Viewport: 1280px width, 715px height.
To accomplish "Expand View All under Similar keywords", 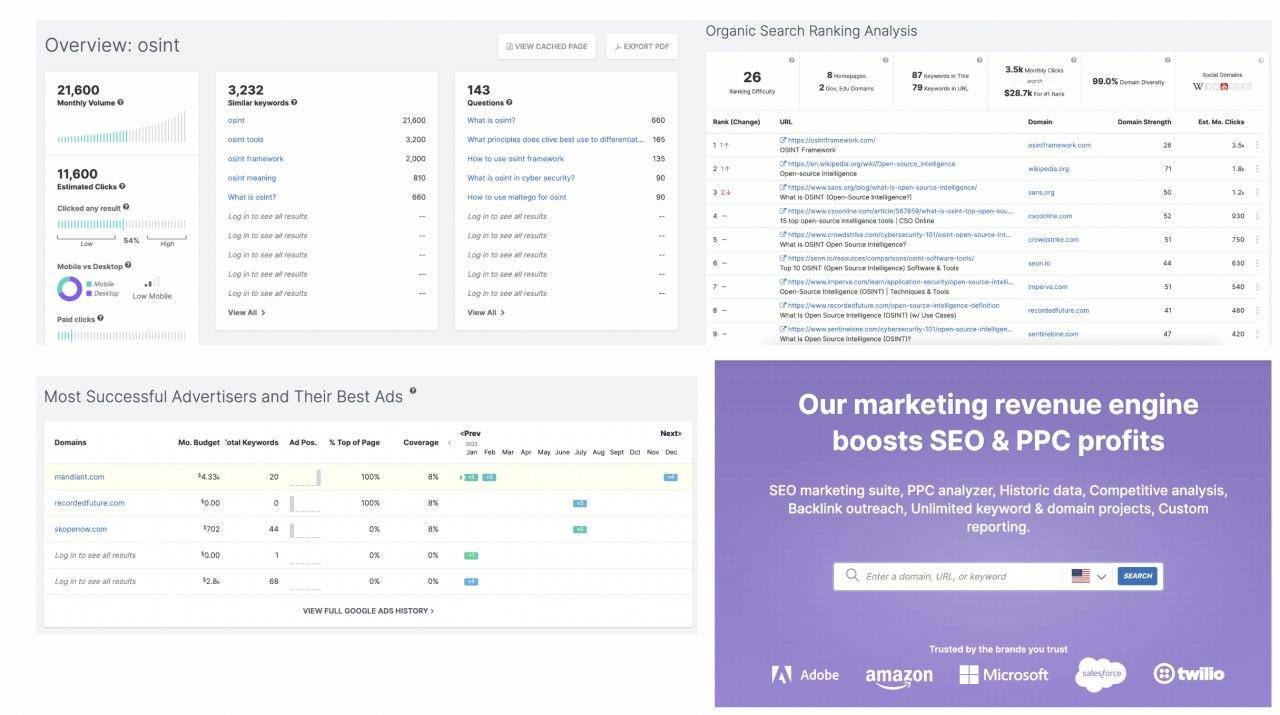I will pyautogui.click(x=246, y=313).
